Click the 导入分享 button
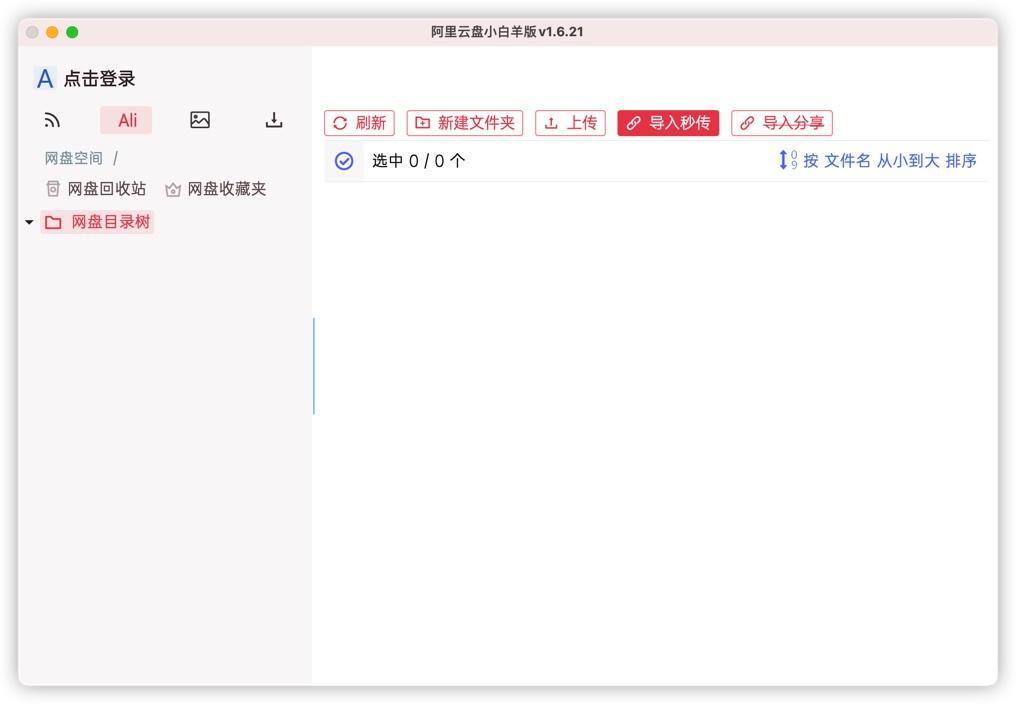1016x704 pixels. point(782,123)
